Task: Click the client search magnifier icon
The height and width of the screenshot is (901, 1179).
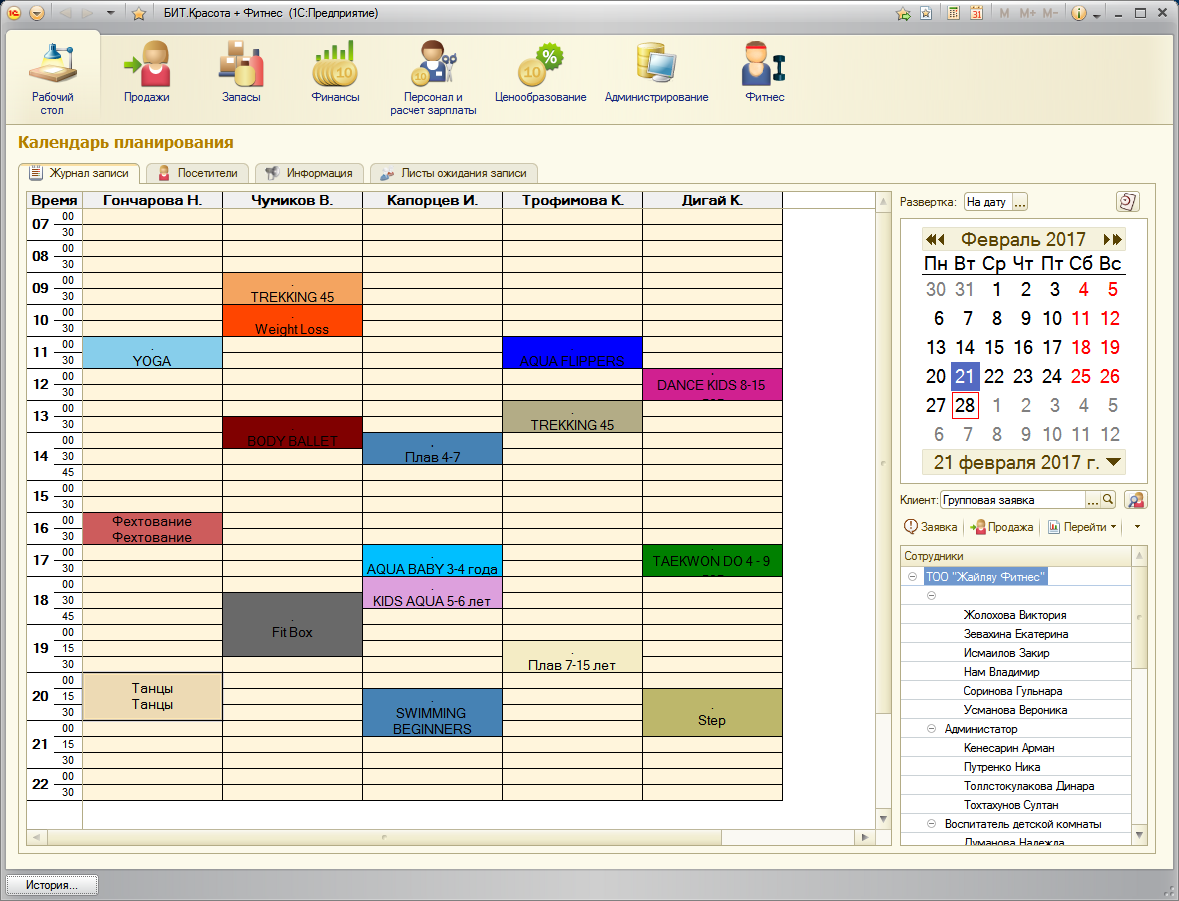Action: point(1108,500)
